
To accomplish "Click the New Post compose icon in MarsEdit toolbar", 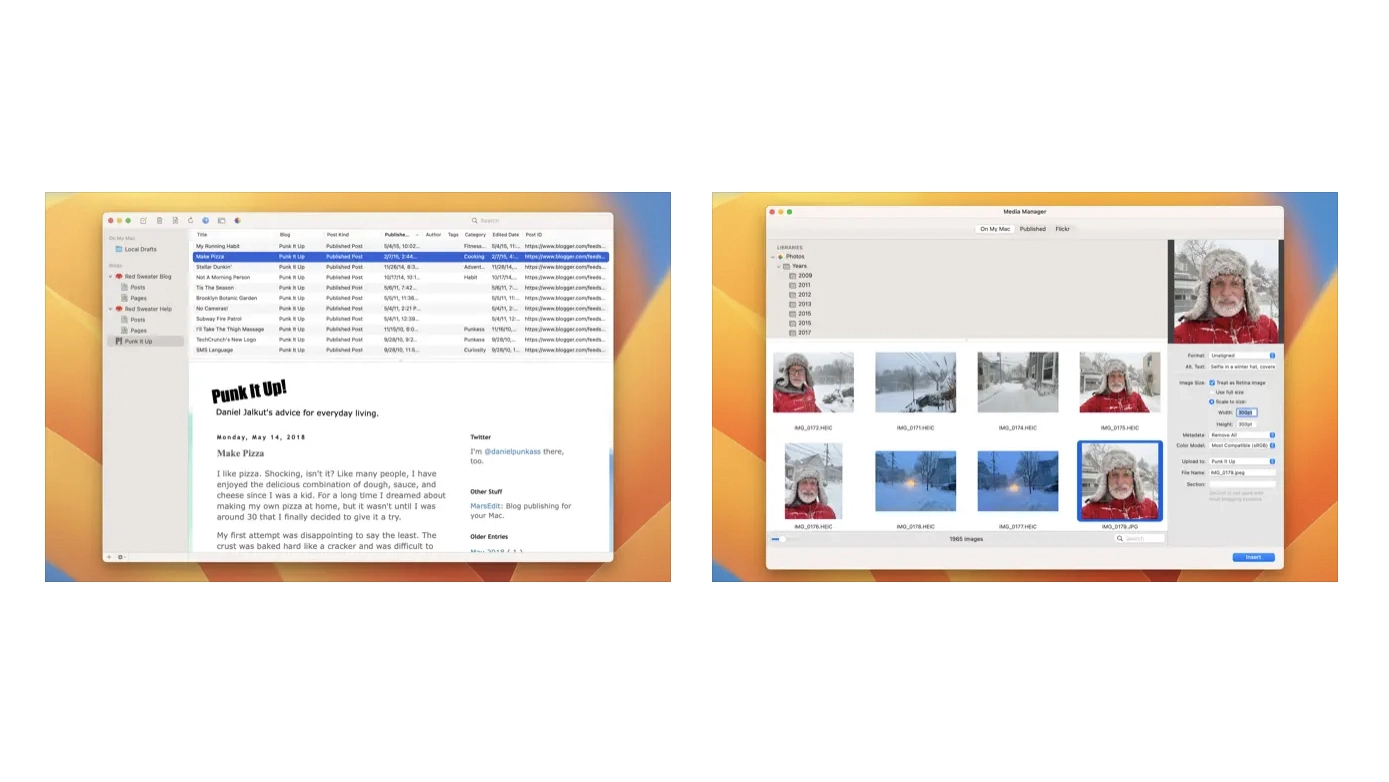I will click(x=144, y=220).
